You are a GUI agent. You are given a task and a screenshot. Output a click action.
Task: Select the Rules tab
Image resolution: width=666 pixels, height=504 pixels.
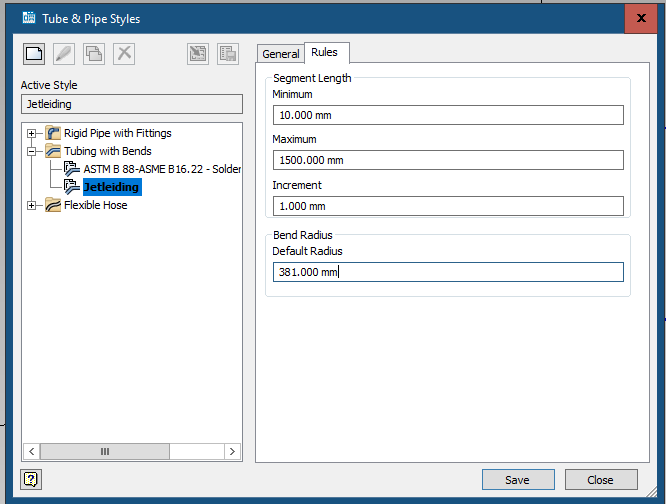click(325, 52)
